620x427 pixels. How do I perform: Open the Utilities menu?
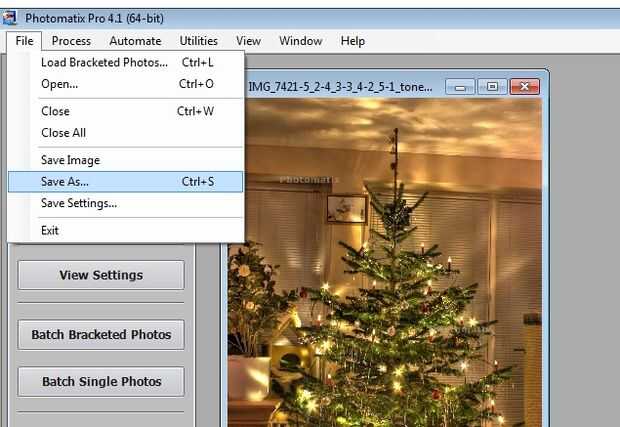tap(198, 41)
